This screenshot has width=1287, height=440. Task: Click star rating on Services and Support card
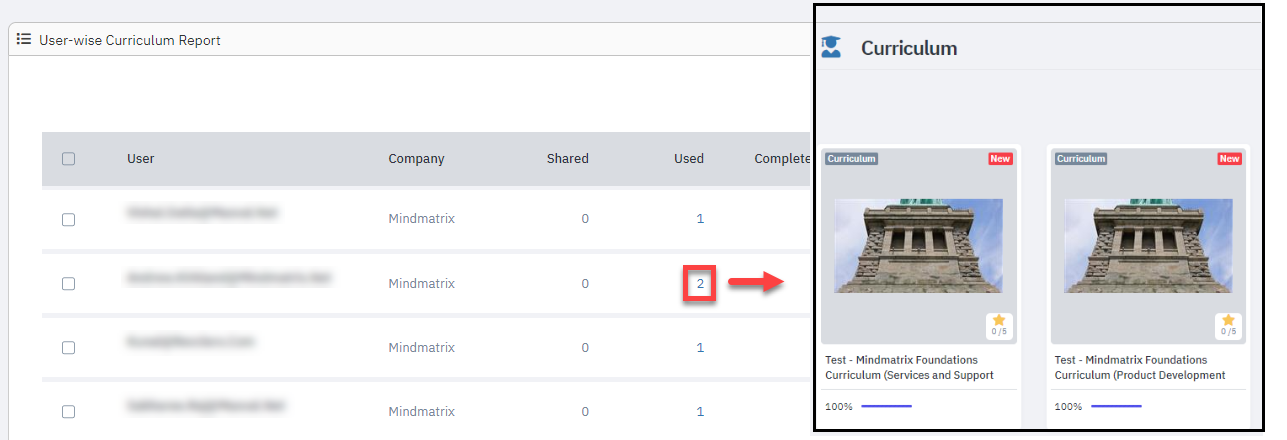click(996, 325)
